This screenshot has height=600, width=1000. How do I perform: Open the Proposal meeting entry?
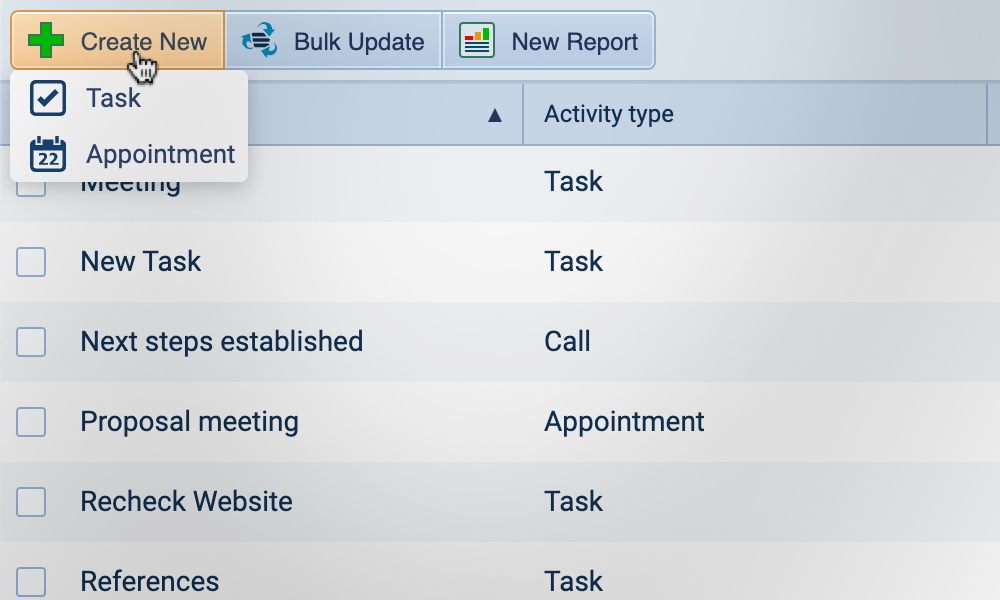(x=189, y=422)
